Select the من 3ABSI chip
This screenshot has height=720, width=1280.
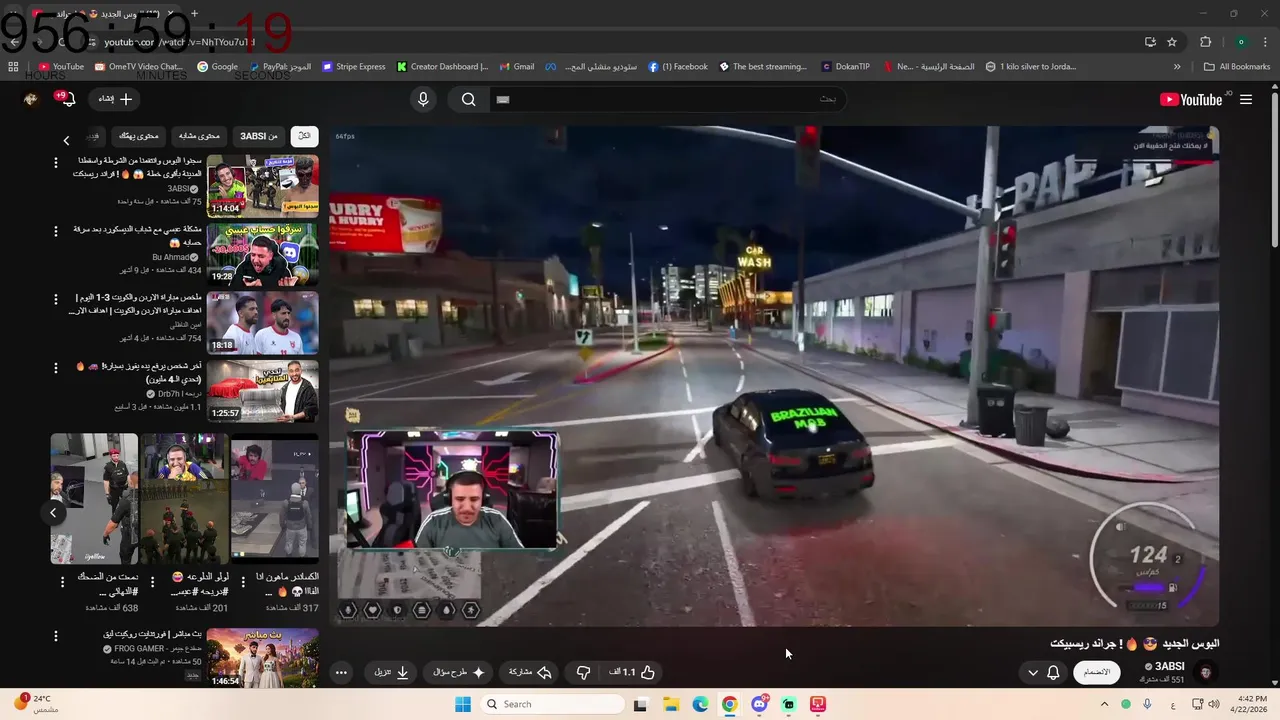tap(258, 136)
